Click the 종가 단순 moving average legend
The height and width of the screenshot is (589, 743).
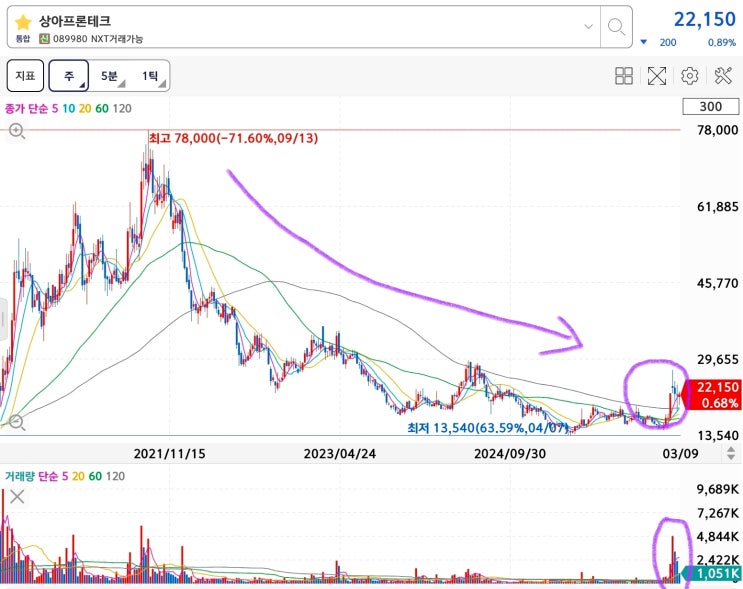26,109
